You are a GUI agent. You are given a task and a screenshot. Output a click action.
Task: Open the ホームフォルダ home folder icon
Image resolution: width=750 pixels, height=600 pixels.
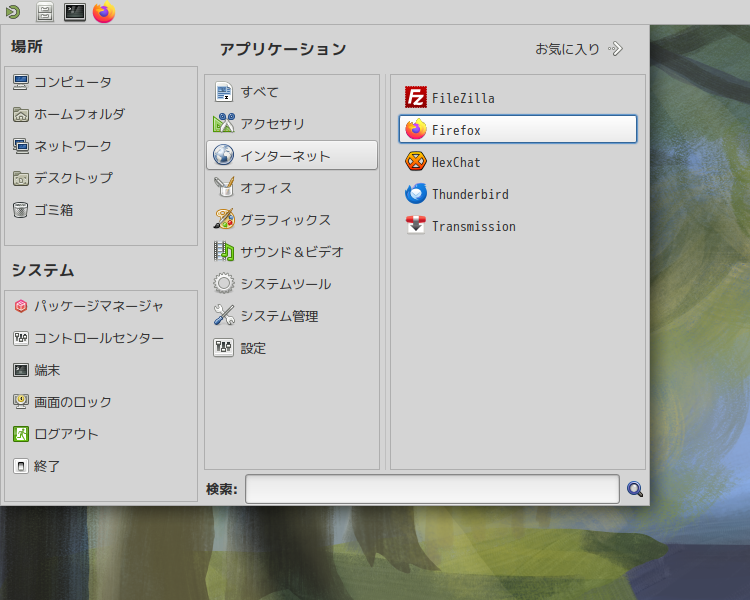[x=21, y=114]
